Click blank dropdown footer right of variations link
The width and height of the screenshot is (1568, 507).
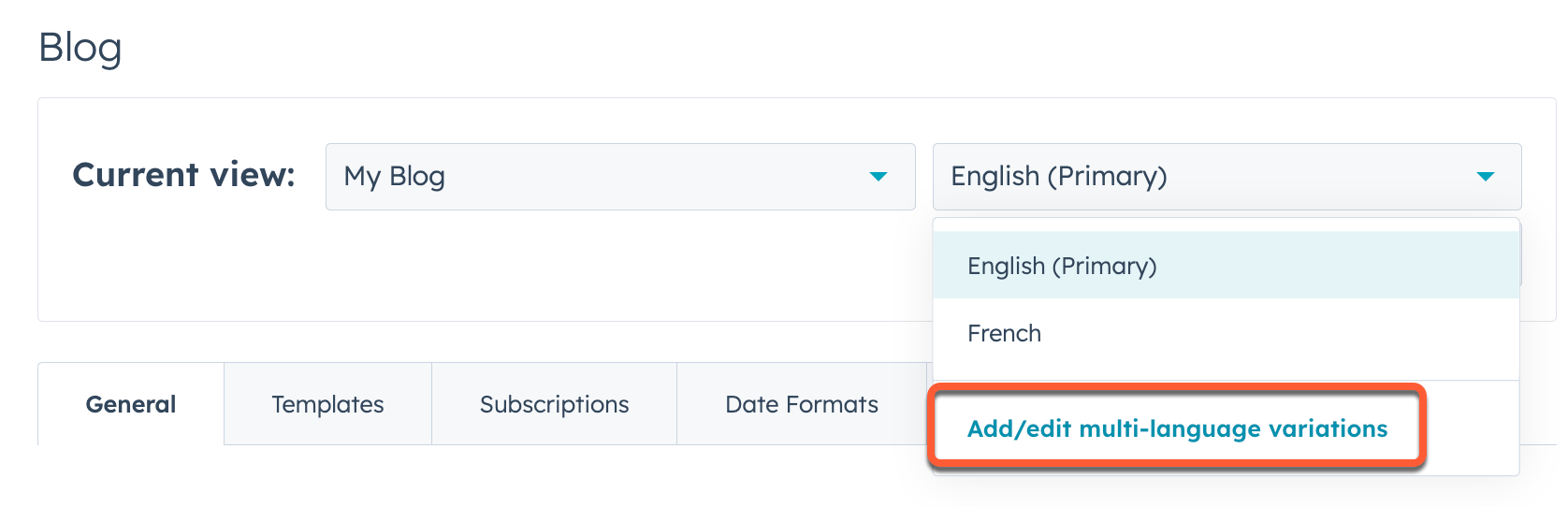point(1471,428)
